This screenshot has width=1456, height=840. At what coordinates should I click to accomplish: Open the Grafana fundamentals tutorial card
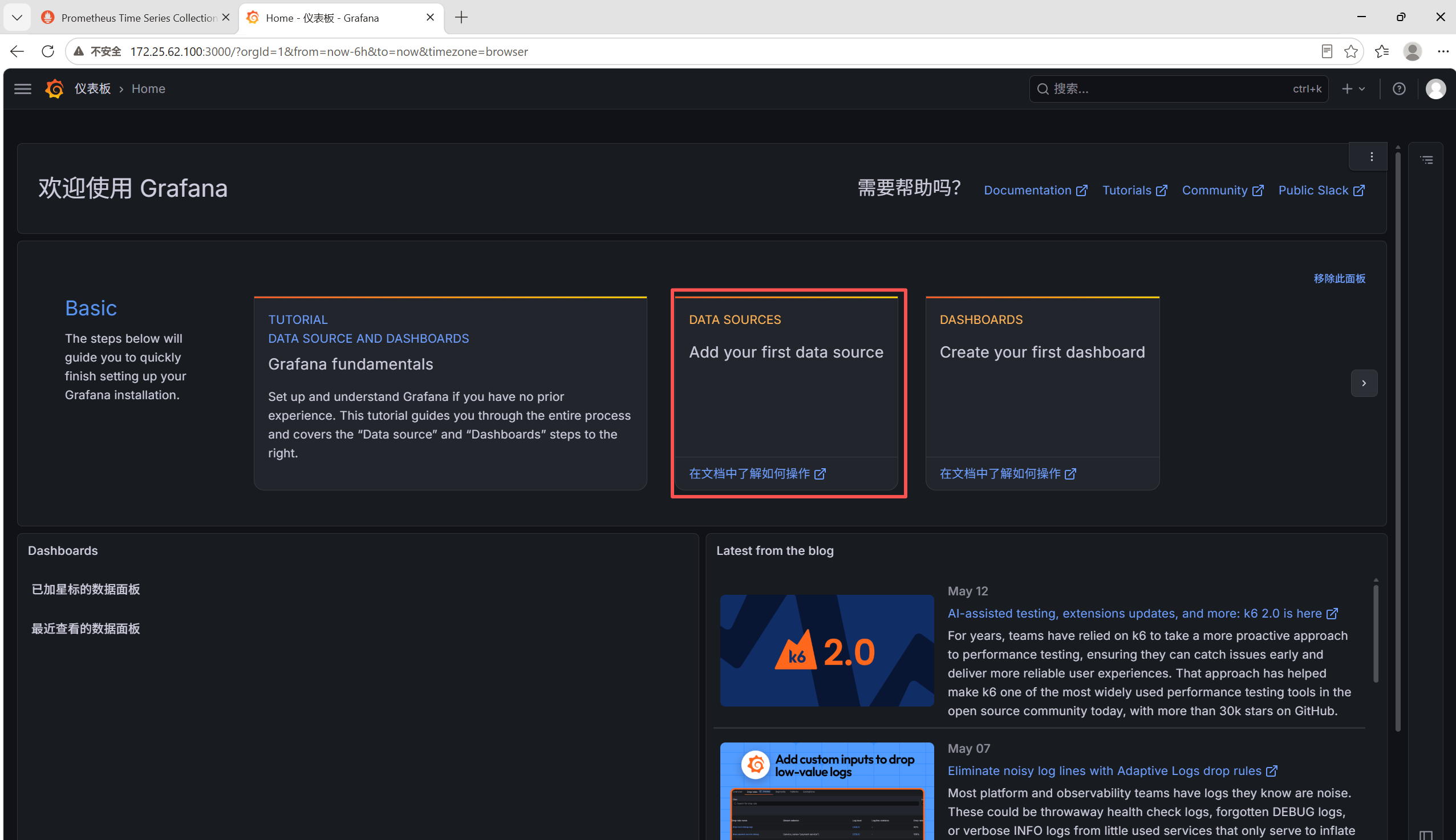(x=450, y=393)
